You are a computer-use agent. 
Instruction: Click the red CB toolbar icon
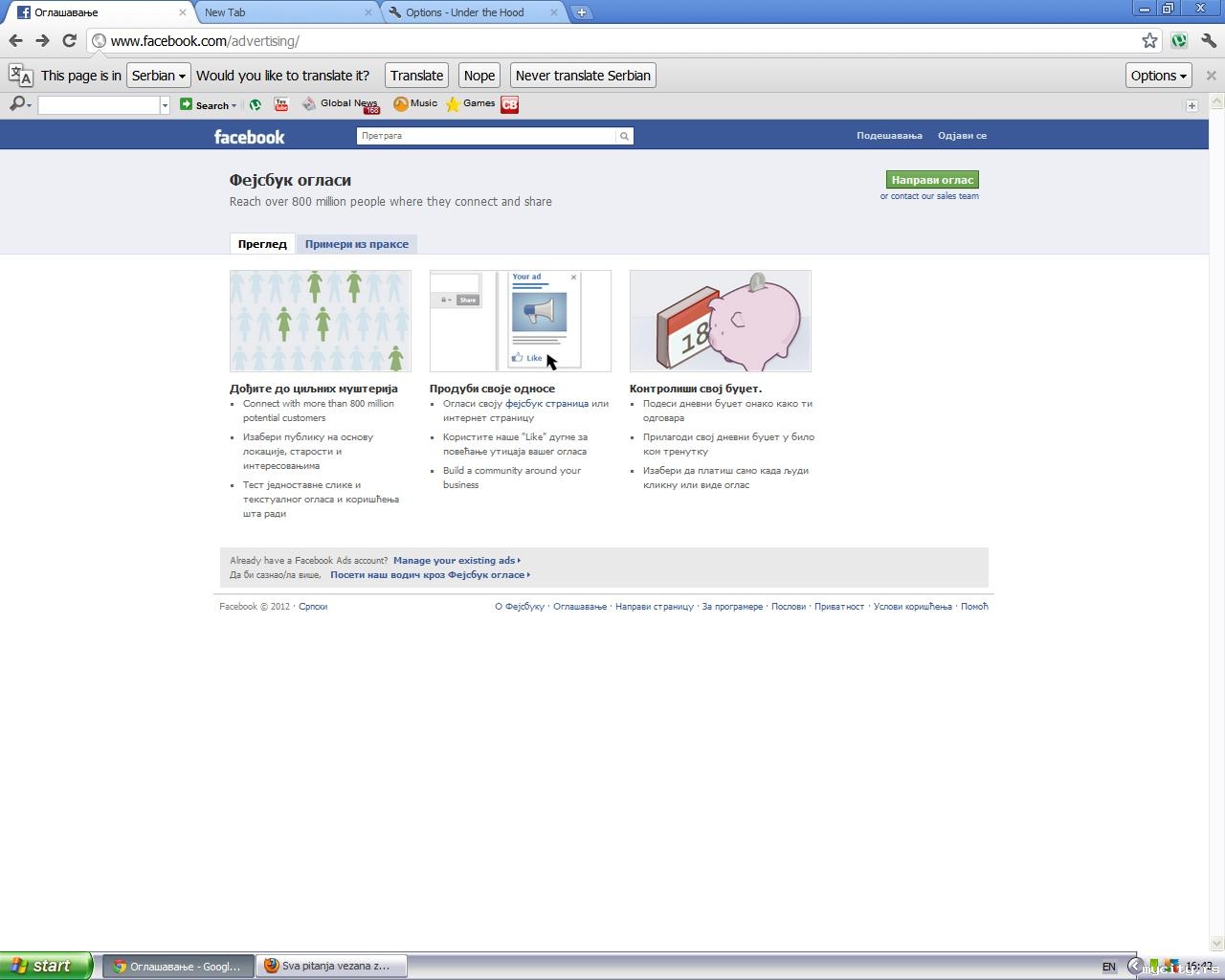tap(510, 104)
